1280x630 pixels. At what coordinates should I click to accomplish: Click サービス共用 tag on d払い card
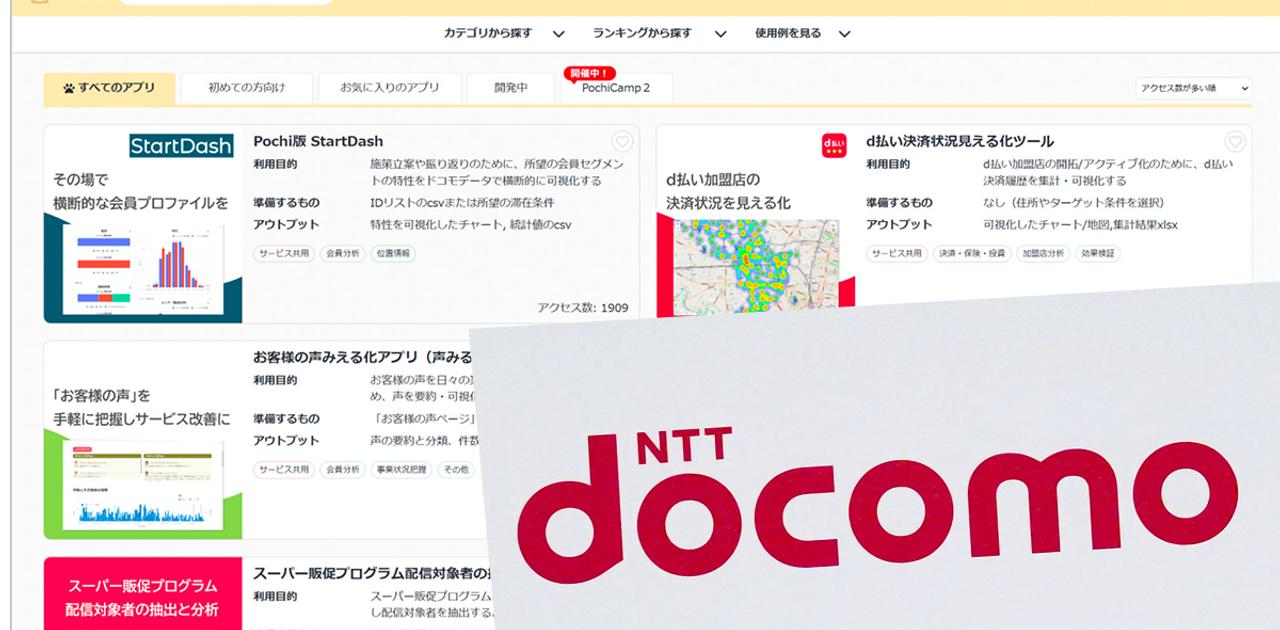[897, 254]
